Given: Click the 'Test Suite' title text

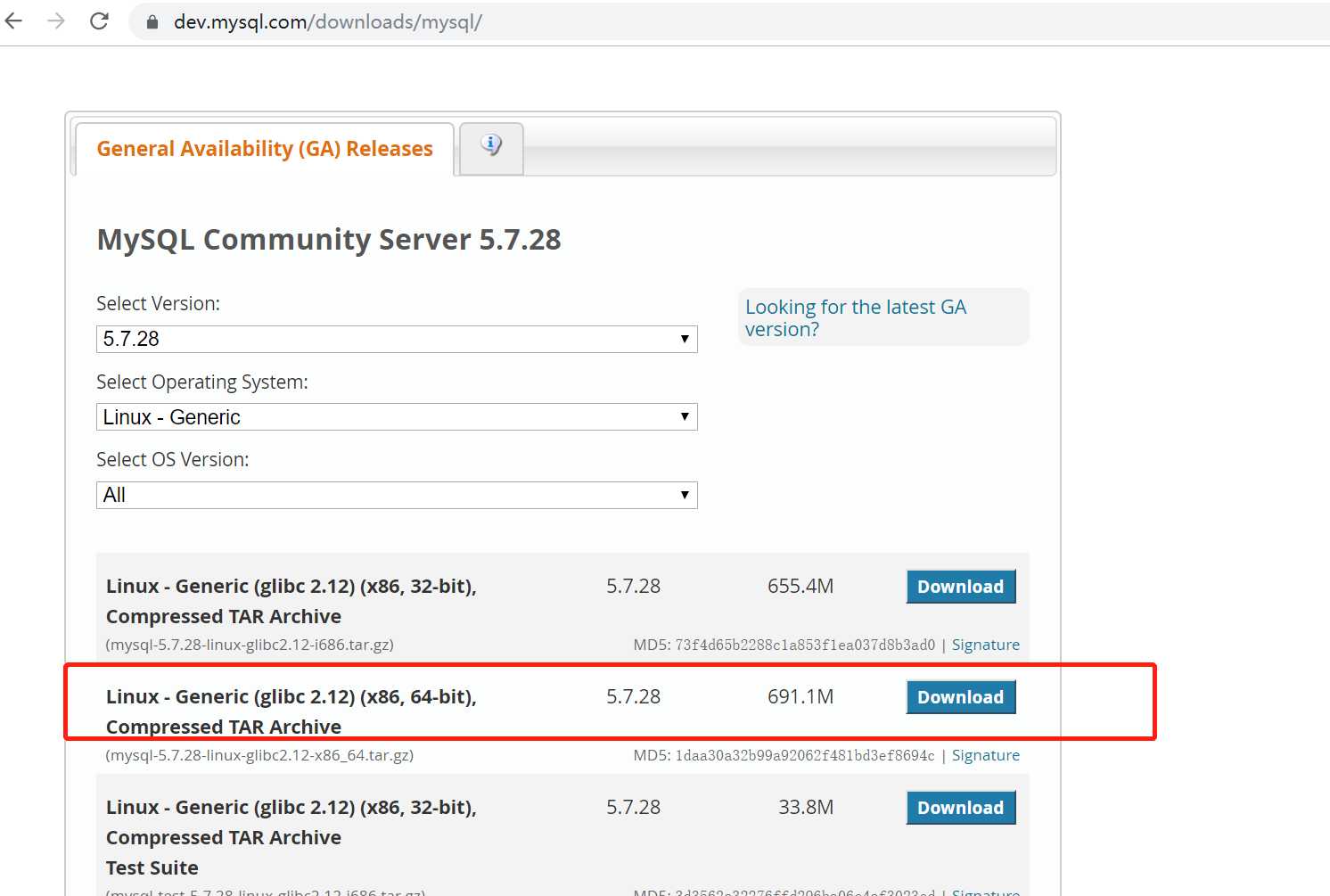Looking at the screenshot, I should coord(152,868).
